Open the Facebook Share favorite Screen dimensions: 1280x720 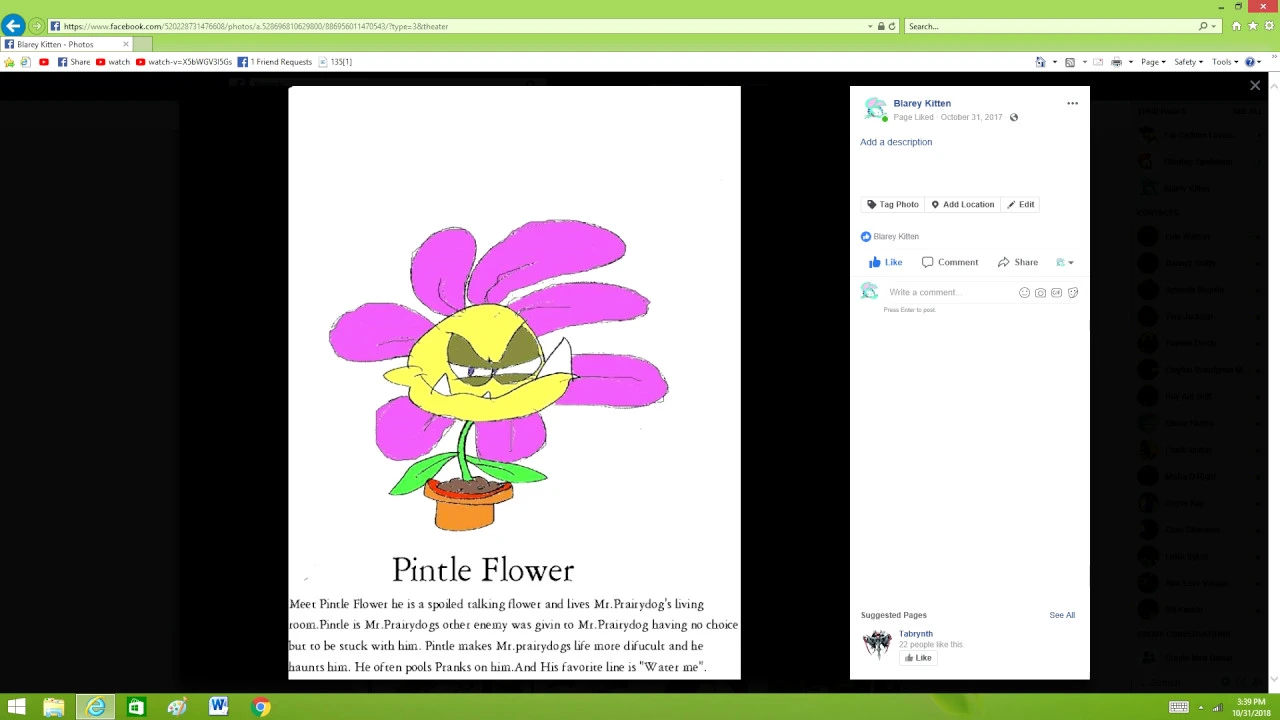[x=74, y=62]
